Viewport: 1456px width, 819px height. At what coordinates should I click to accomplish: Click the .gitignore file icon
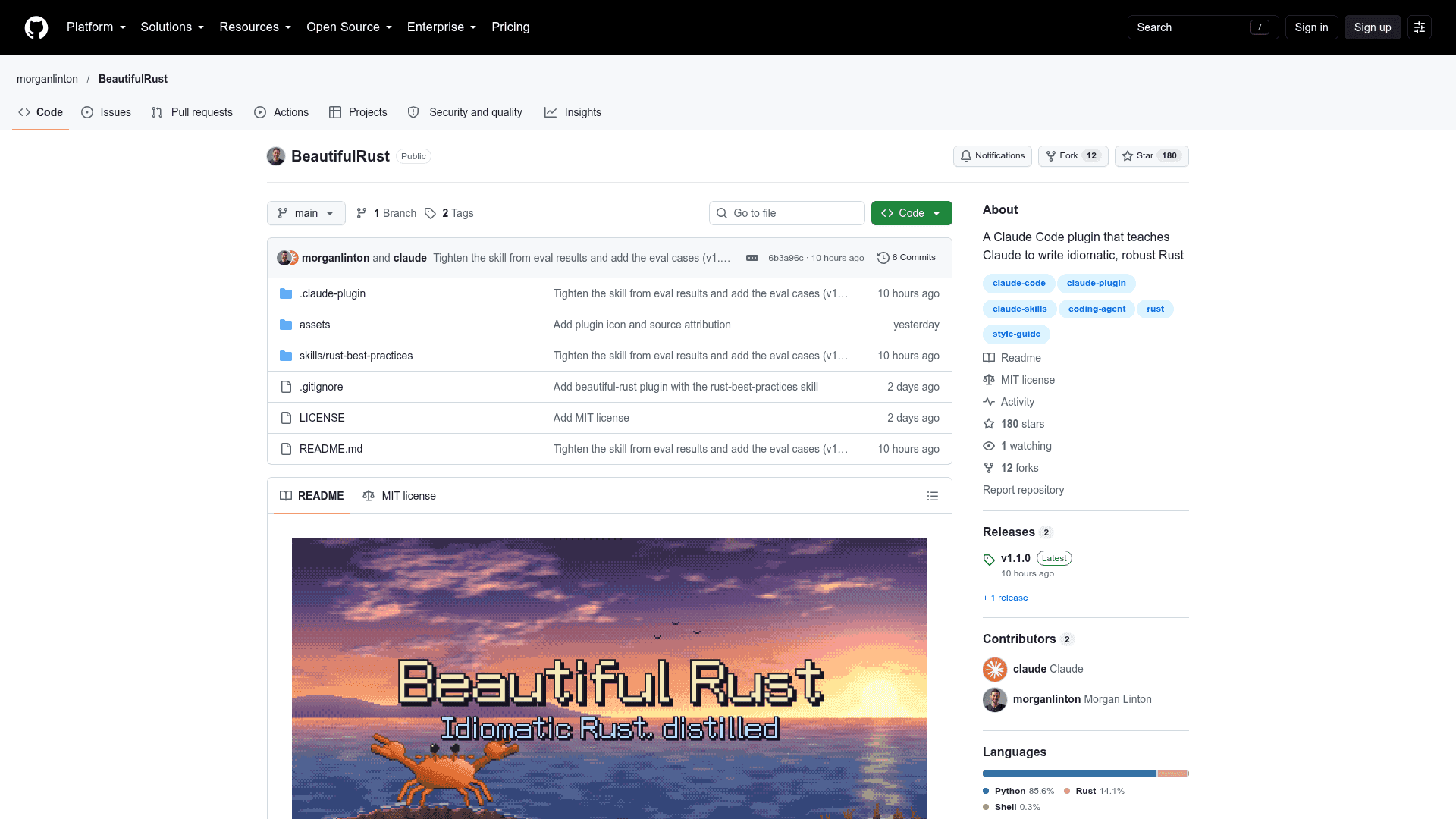(x=286, y=387)
